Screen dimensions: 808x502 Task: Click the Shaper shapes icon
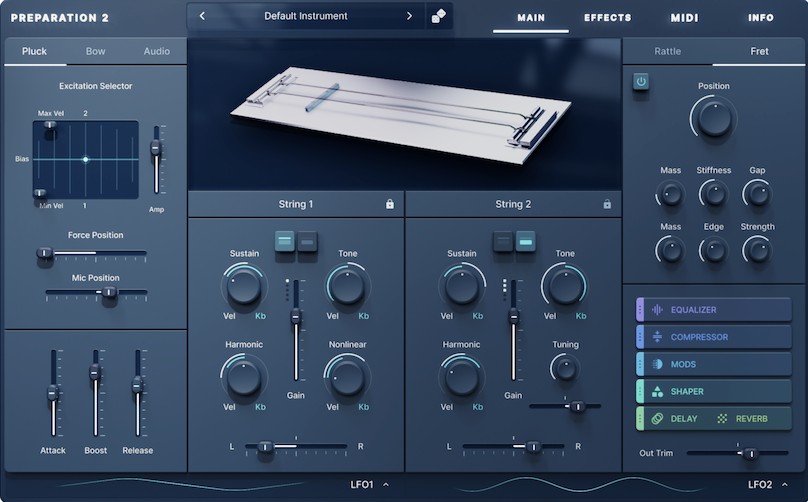[657, 392]
